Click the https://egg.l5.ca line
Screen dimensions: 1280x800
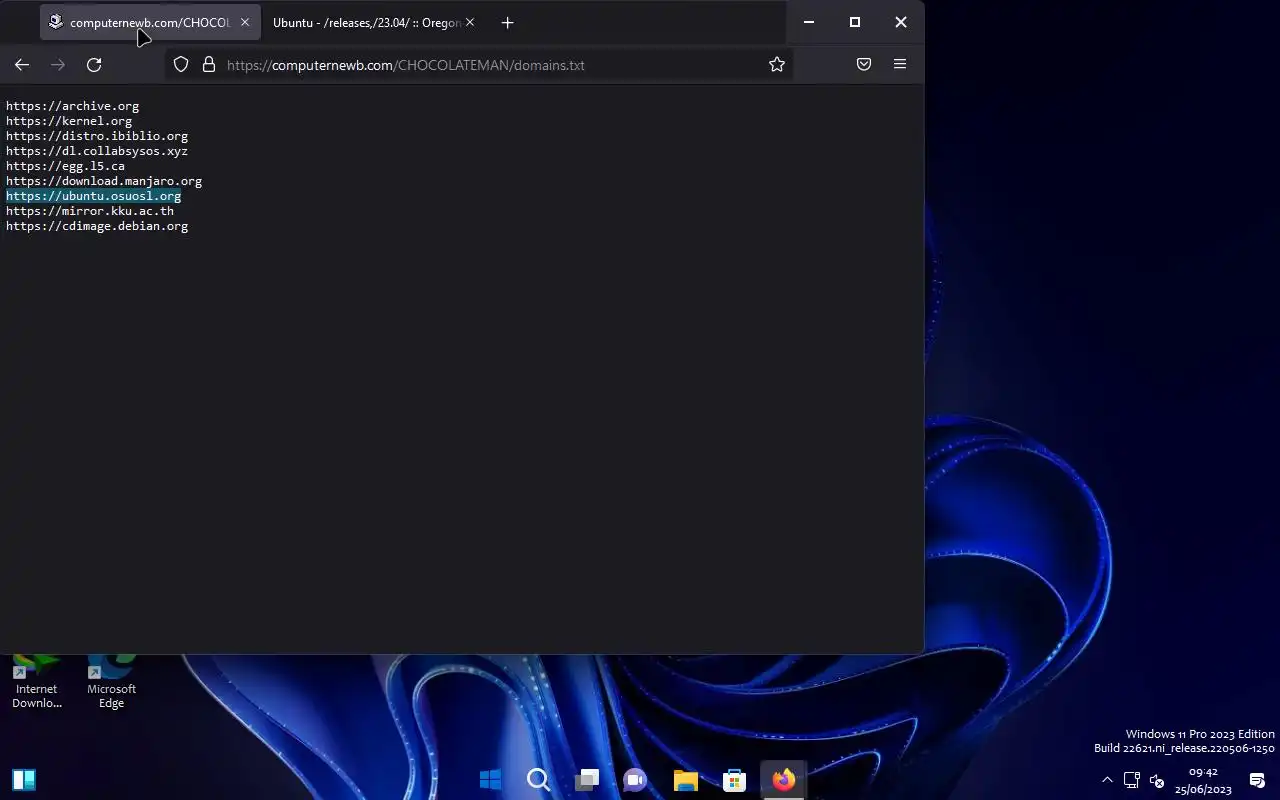click(65, 166)
